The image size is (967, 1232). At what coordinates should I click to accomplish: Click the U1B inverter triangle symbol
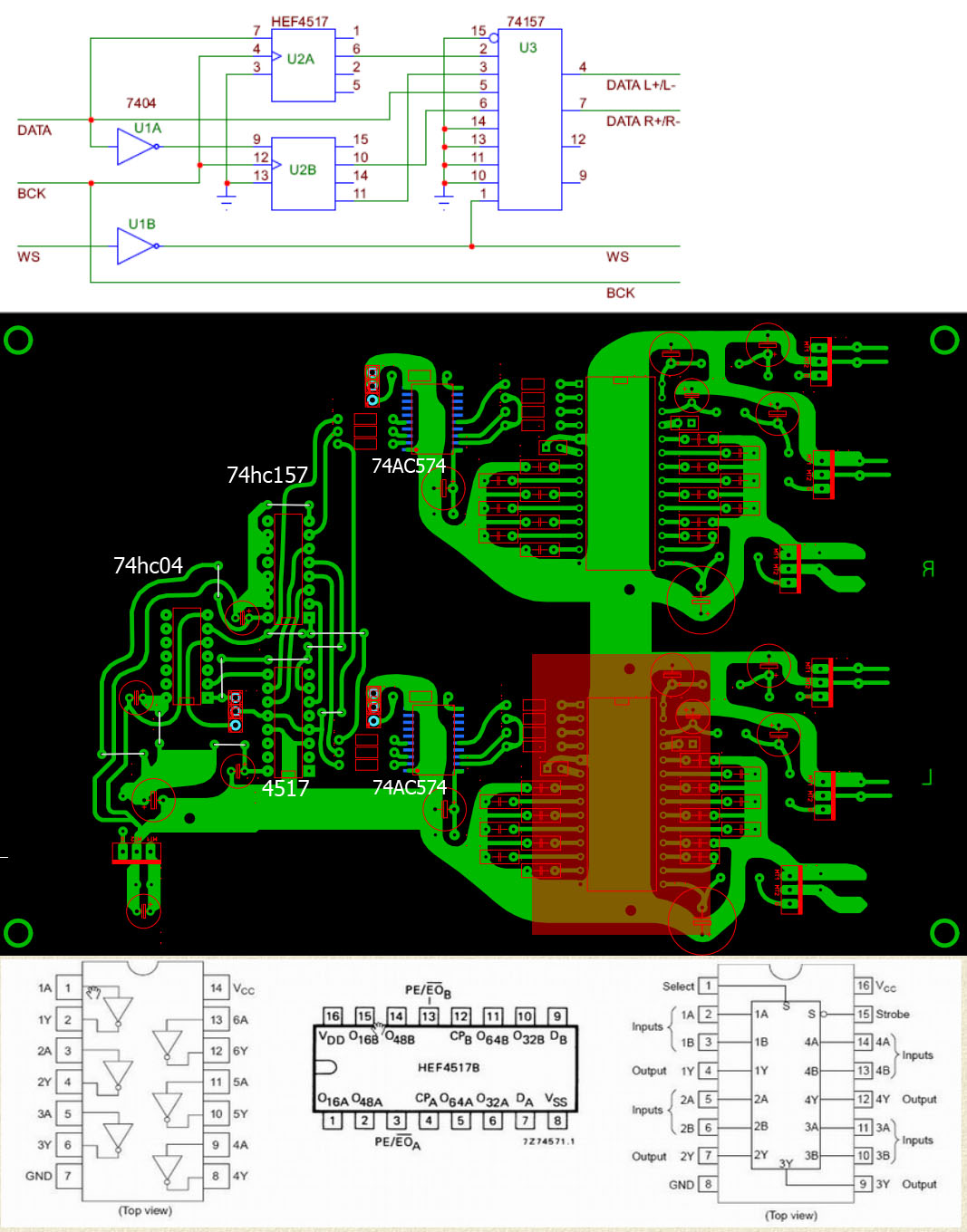136,245
